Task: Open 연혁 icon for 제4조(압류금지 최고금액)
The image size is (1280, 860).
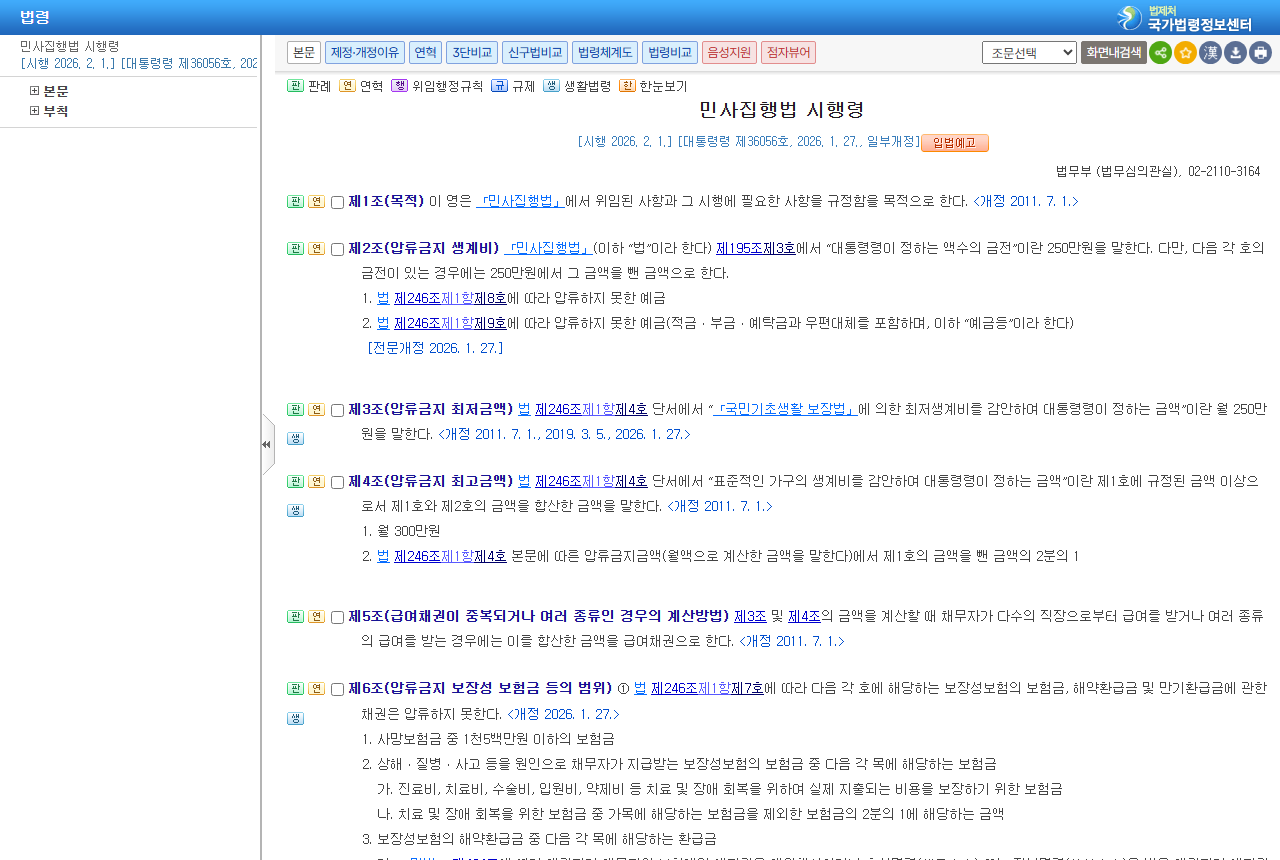Action: pos(316,481)
